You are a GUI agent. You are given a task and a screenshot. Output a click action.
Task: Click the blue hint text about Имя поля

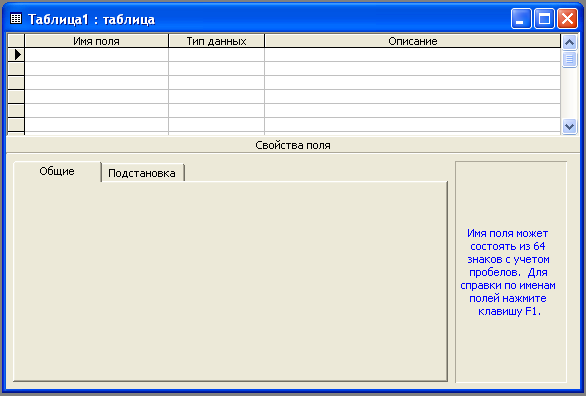(508, 272)
